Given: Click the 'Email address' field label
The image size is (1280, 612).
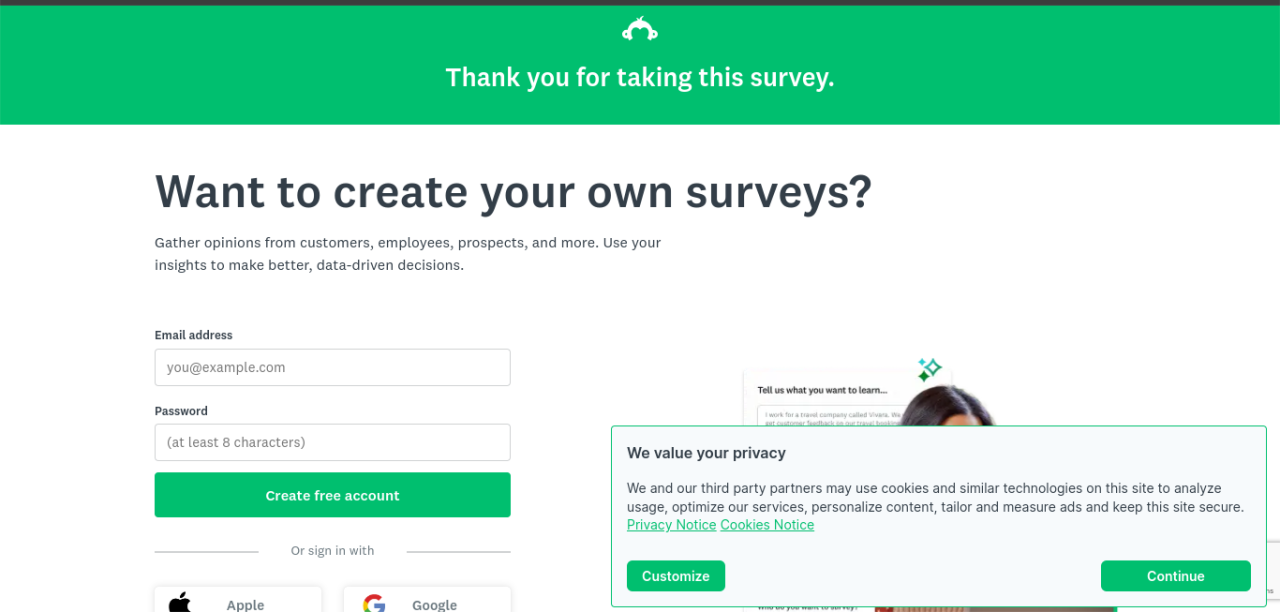Looking at the screenshot, I should pos(193,335).
